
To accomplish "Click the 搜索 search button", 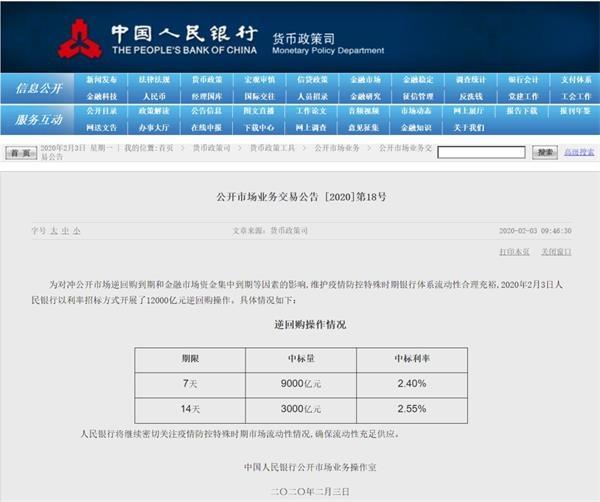I will click(545, 152).
